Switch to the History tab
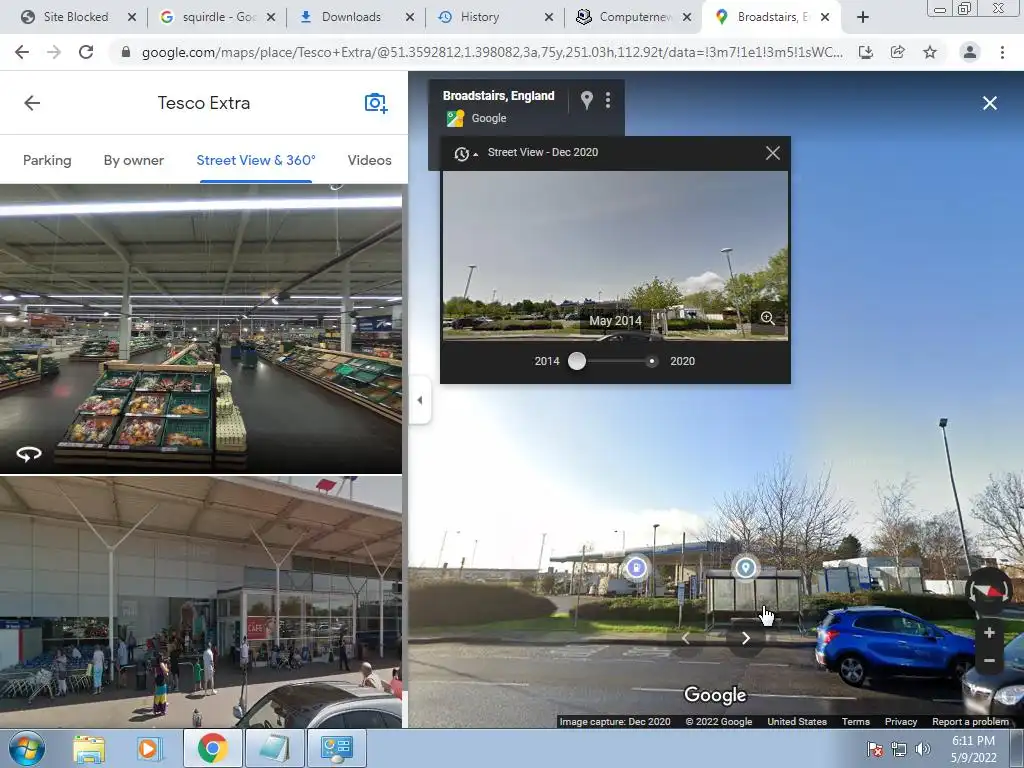The width and height of the screenshot is (1024, 768). click(479, 17)
